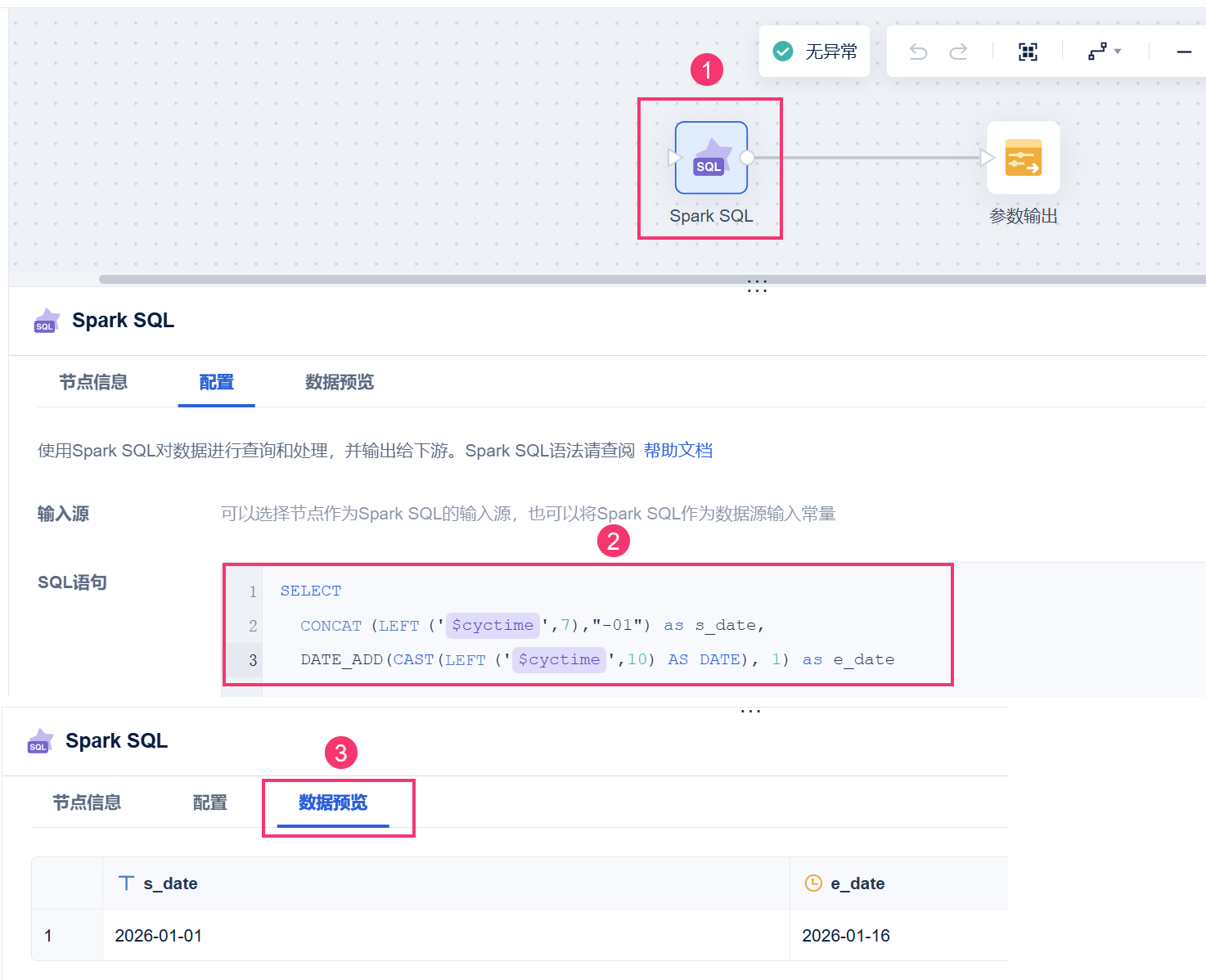Click the canvas horizontal scrollbar
Screen dimensions: 1206x980
652,279
